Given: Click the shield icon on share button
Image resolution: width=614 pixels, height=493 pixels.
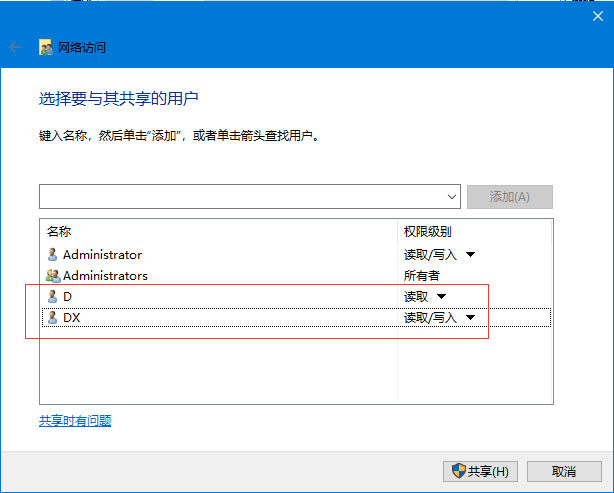Looking at the screenshot, I should coord(459,471).
